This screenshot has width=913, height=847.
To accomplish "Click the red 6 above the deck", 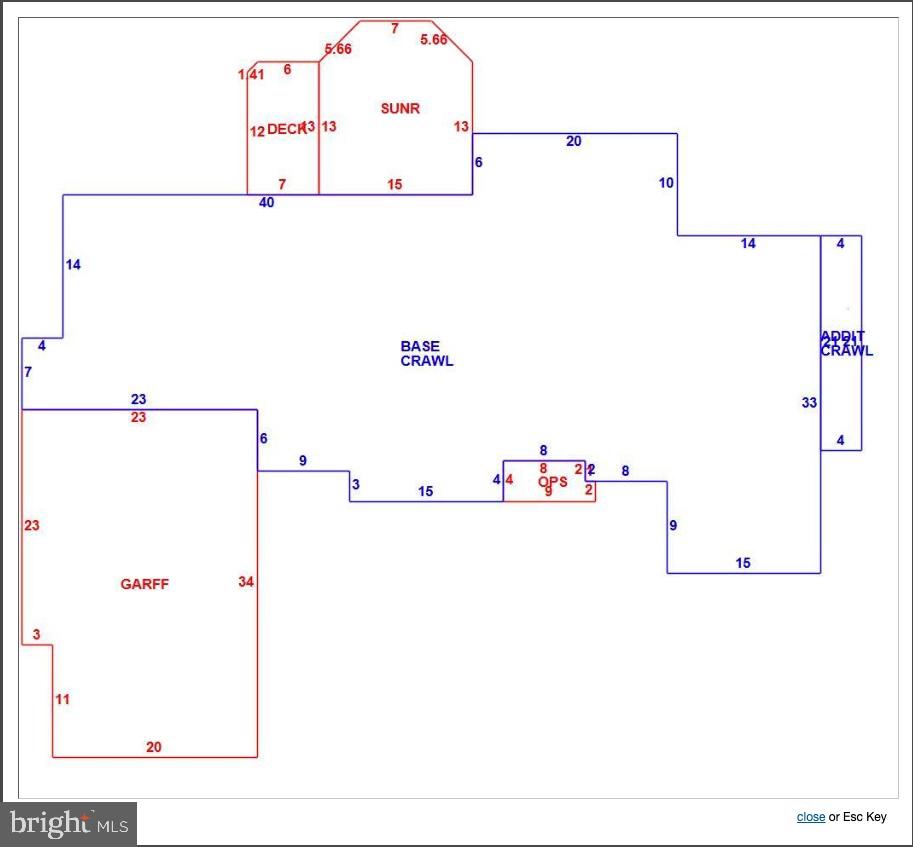I will coord(287,70).
